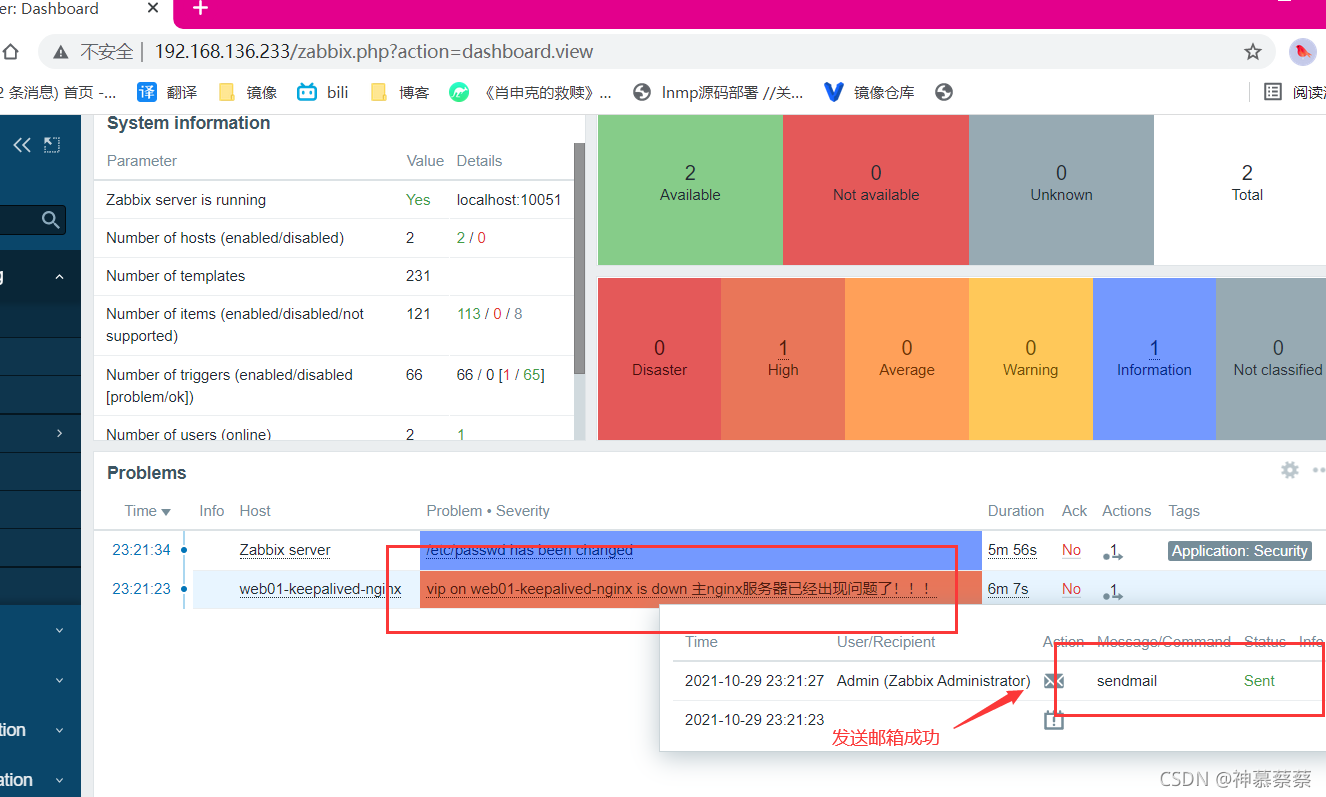The image size is (1326, 797).
Task: Sort problems by the Time column
Action: click(x=147, y=510)
